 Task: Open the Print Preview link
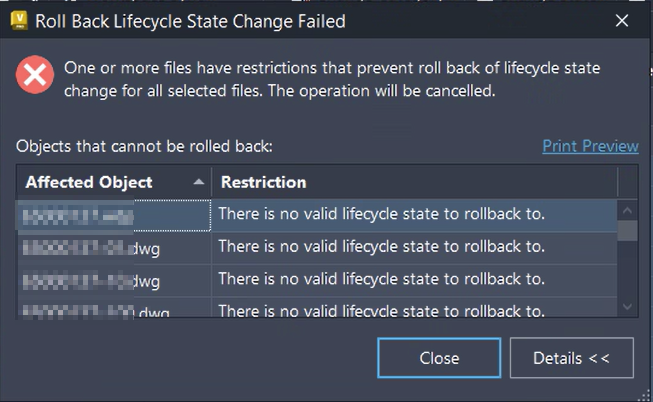pyautogui.click(x=590, y=146)
